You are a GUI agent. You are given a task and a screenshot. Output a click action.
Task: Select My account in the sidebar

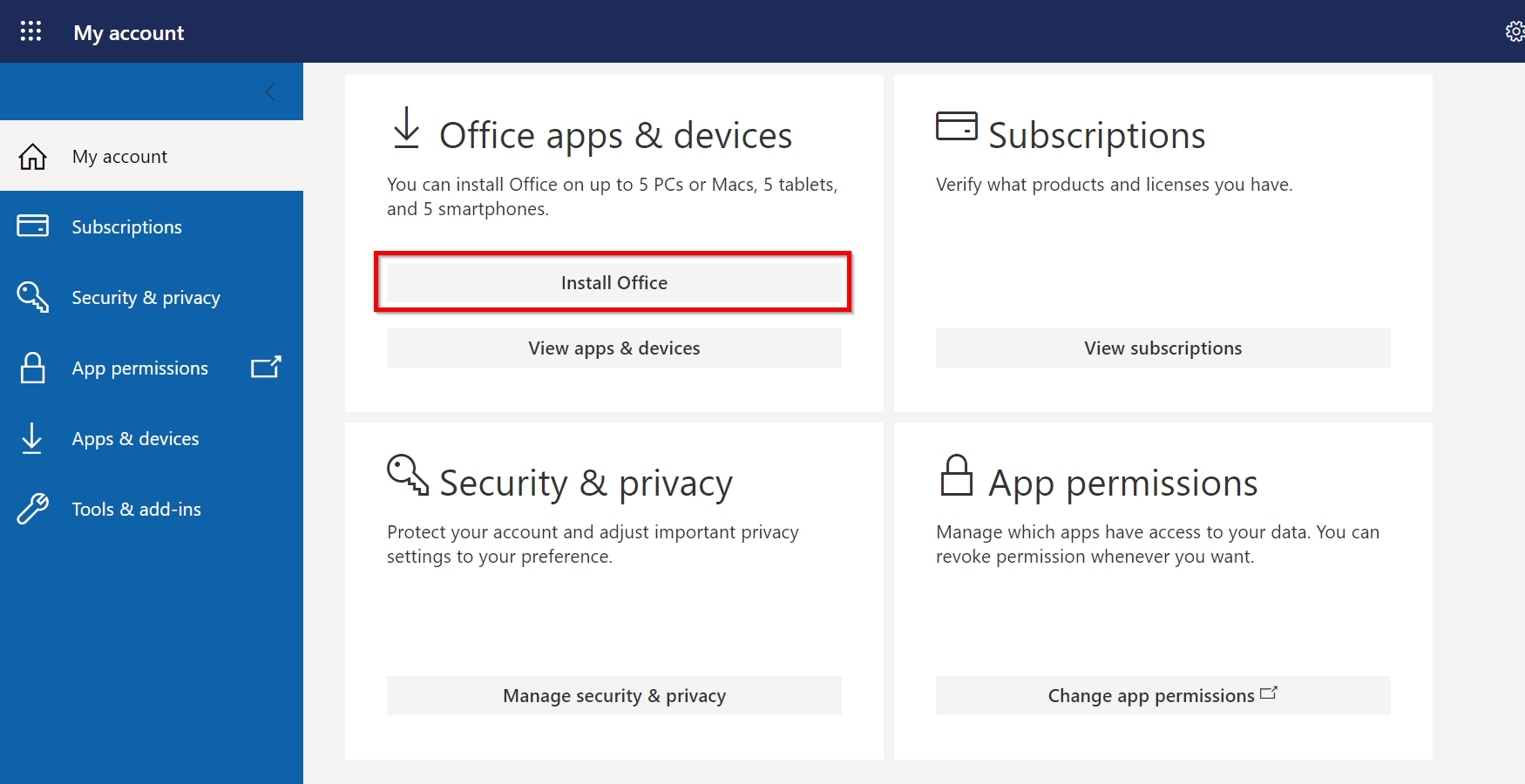152,156
